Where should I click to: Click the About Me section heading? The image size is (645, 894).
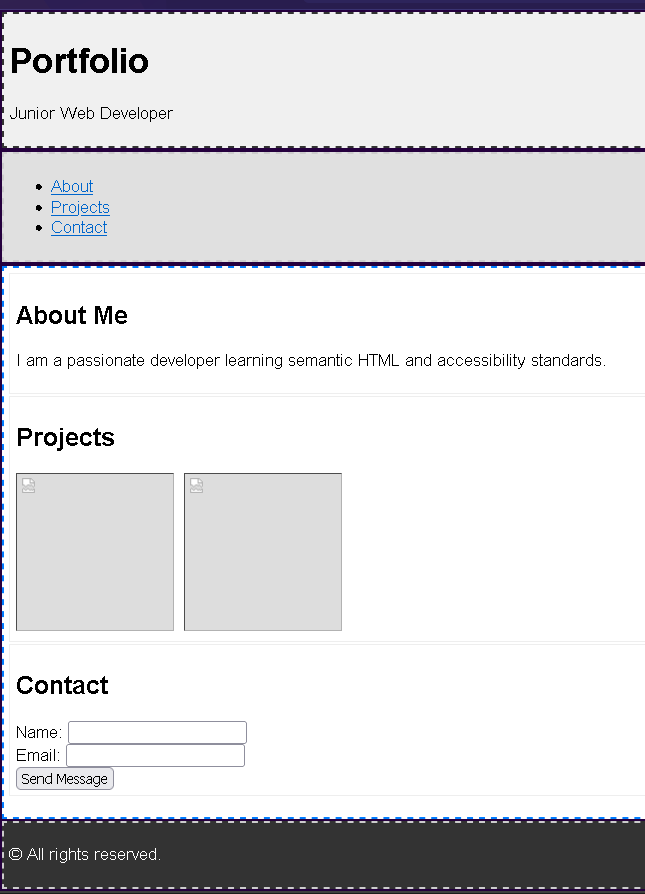click(x=72, y=316)
